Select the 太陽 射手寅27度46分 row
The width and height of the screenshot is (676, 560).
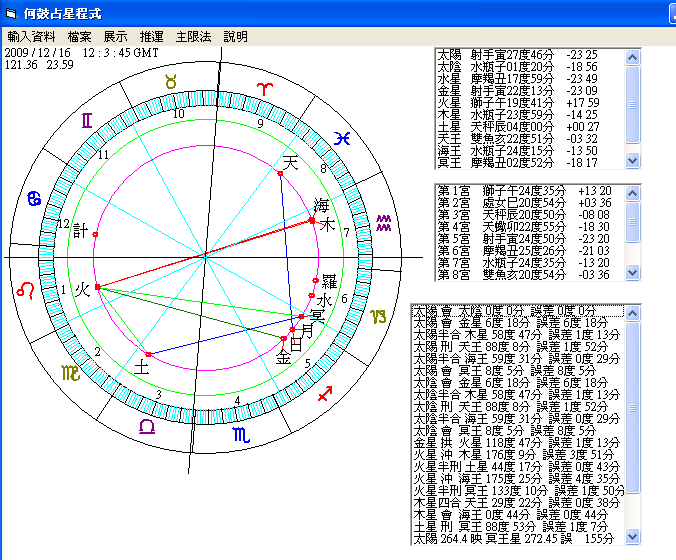tap(530, 55)
